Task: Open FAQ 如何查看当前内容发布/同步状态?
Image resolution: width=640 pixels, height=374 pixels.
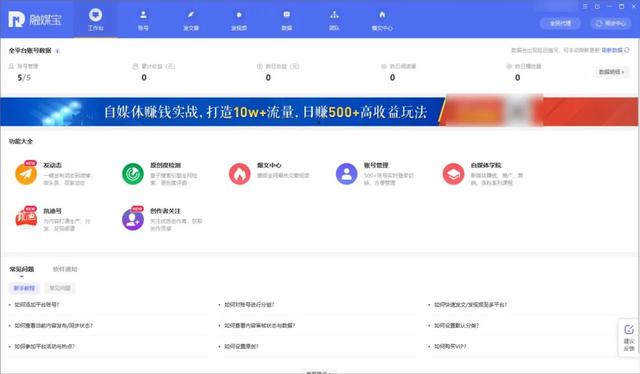Action: pyautogui.click(x=53, y=325)
